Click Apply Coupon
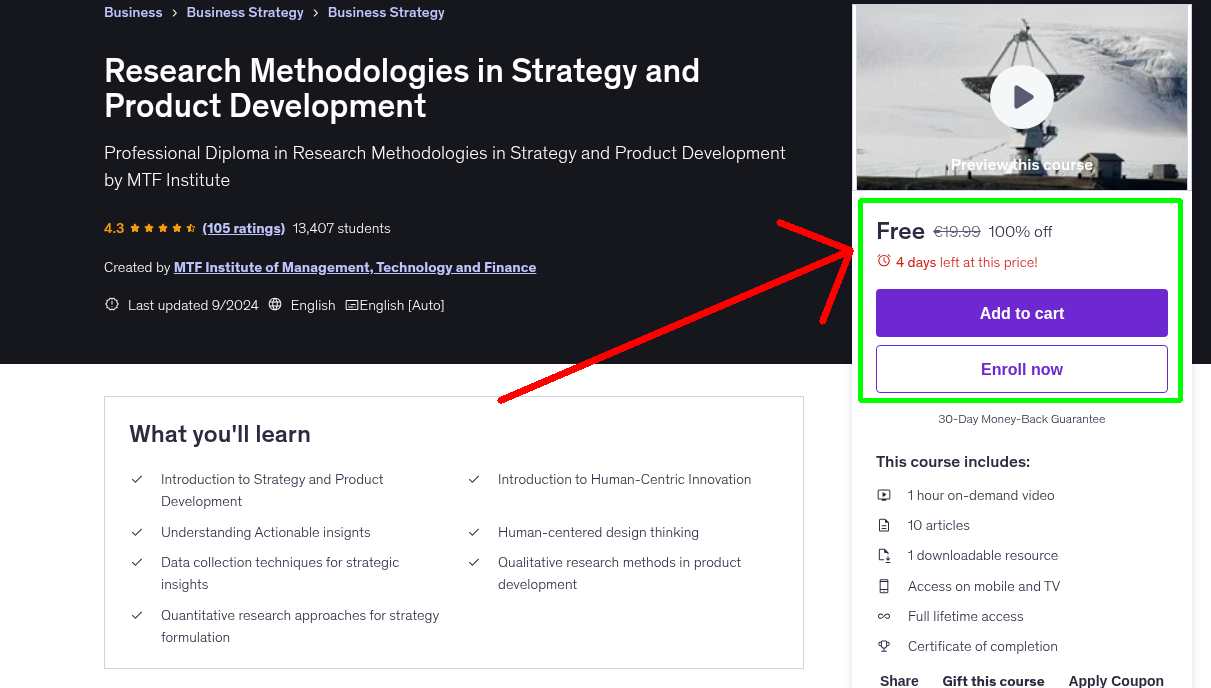 pos(1116,680)
